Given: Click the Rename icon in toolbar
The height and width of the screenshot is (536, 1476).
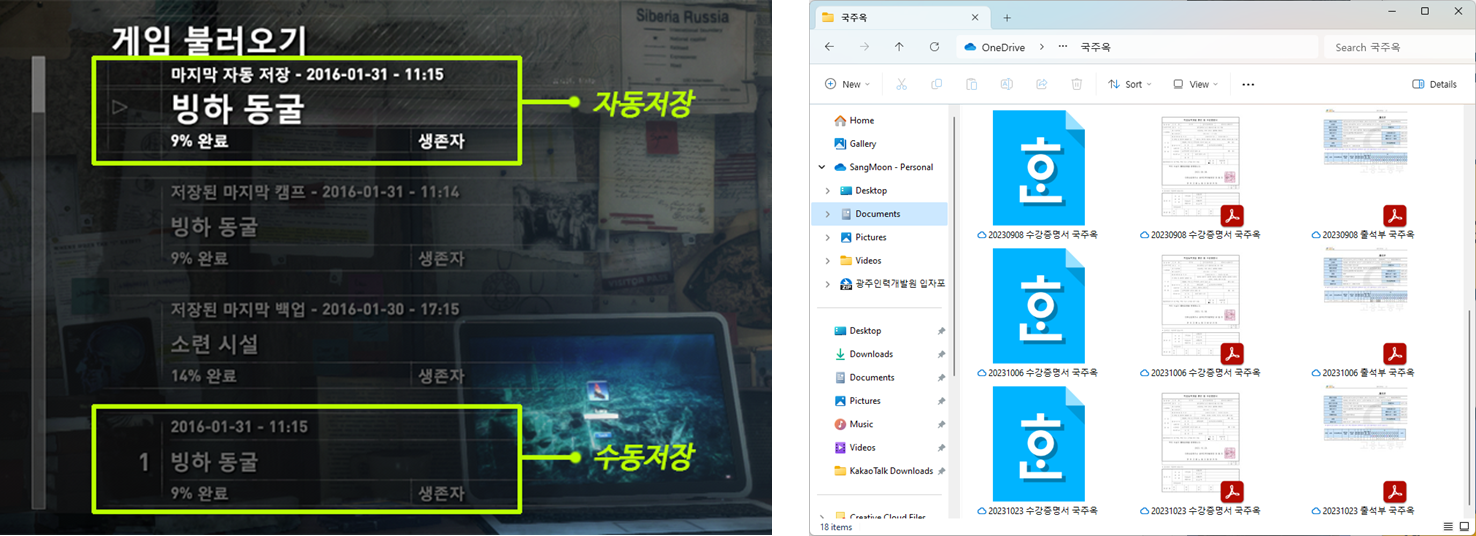Looking at the screenshot, I should click(1007, 84).
